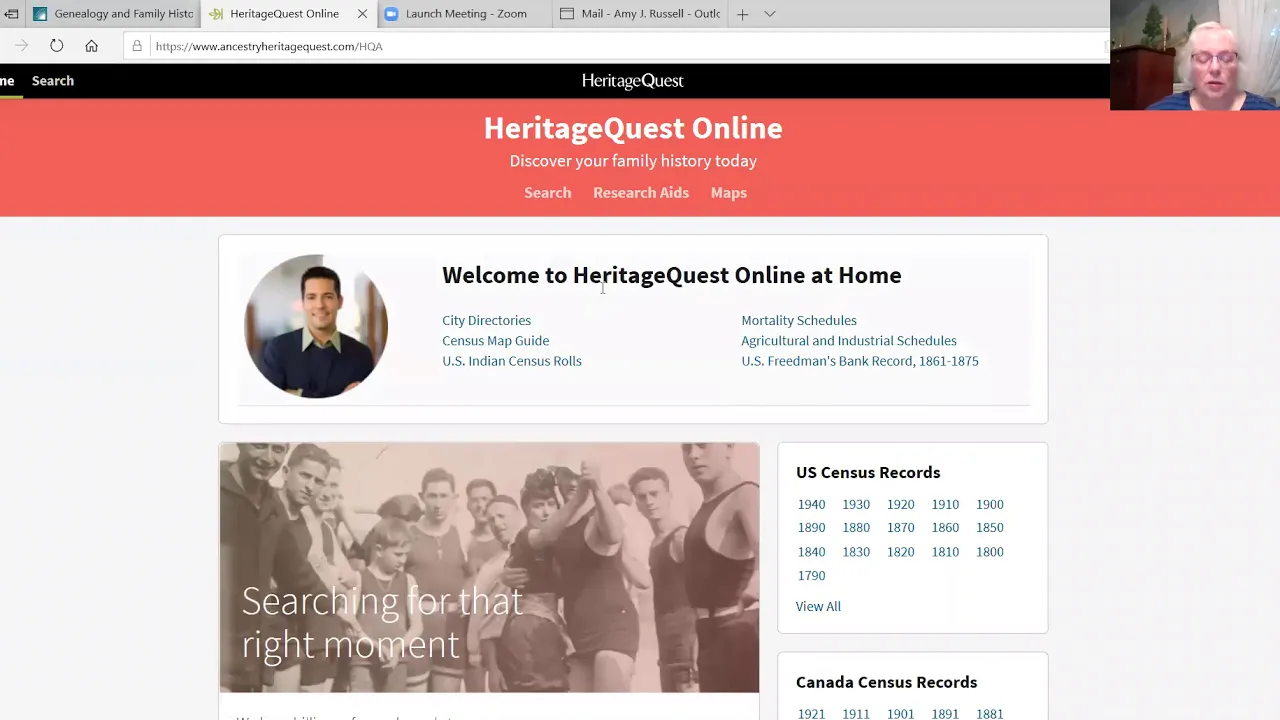Open City Directories link
The height and width of the screenshot is (720, 1280).
487,321
